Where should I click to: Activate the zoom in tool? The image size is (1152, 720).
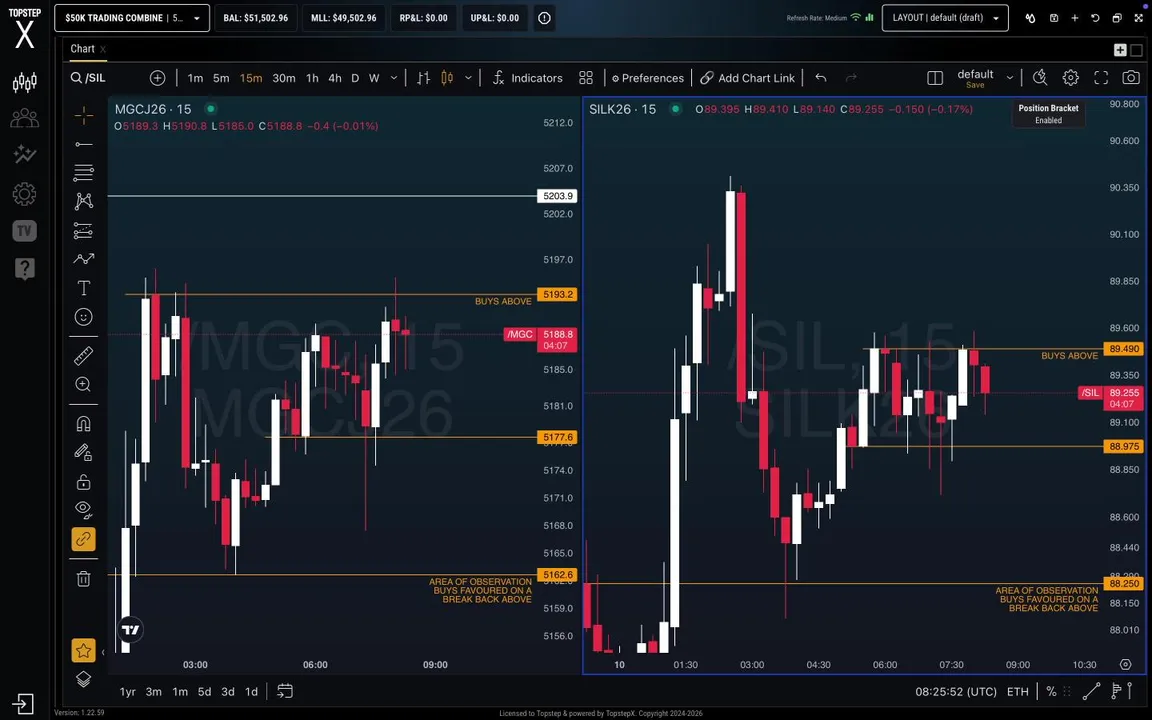pyautogui.click(x=84, y=384)
